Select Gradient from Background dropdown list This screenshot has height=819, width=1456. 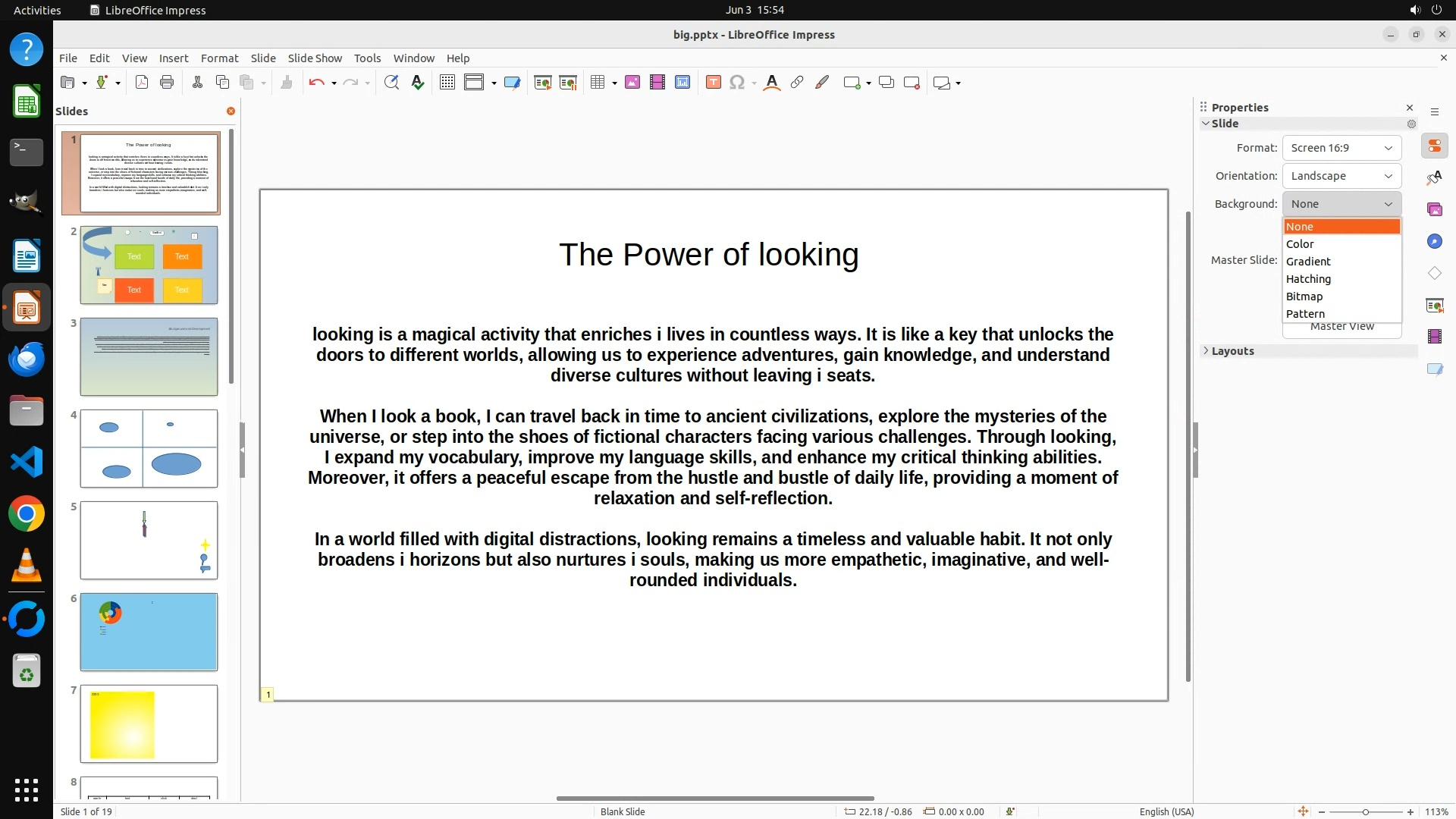point(1308,262)
